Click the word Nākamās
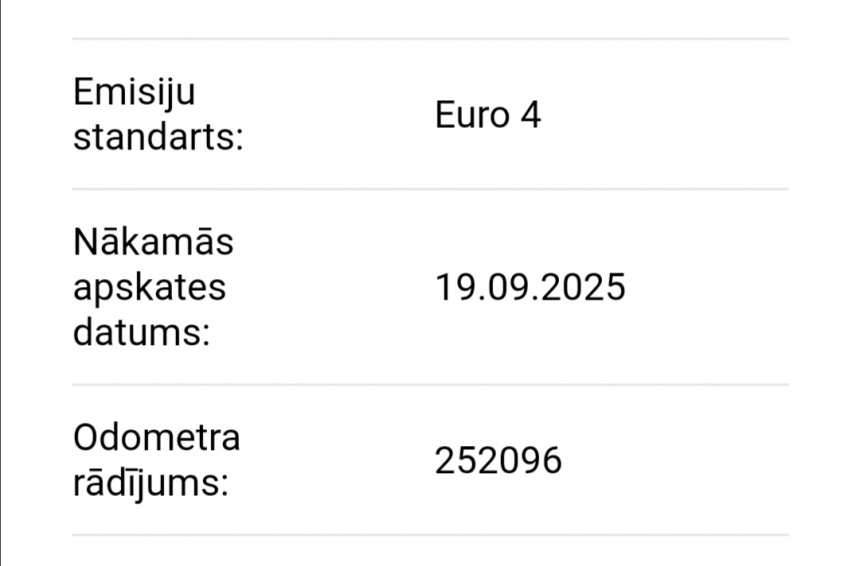This screenshot has width=860, height=566. 153,241
